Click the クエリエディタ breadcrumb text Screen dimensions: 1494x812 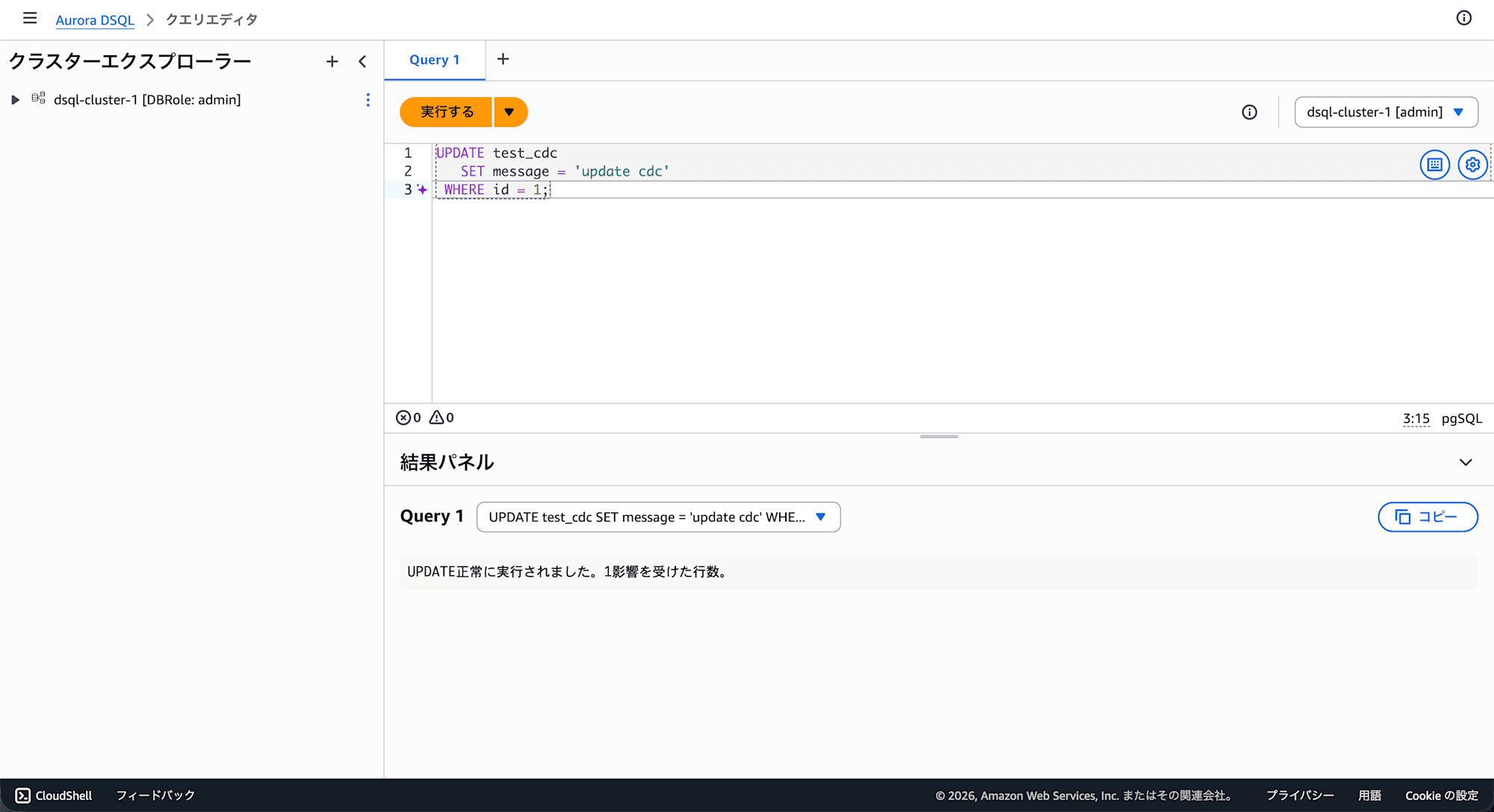(x=211, y=19)
